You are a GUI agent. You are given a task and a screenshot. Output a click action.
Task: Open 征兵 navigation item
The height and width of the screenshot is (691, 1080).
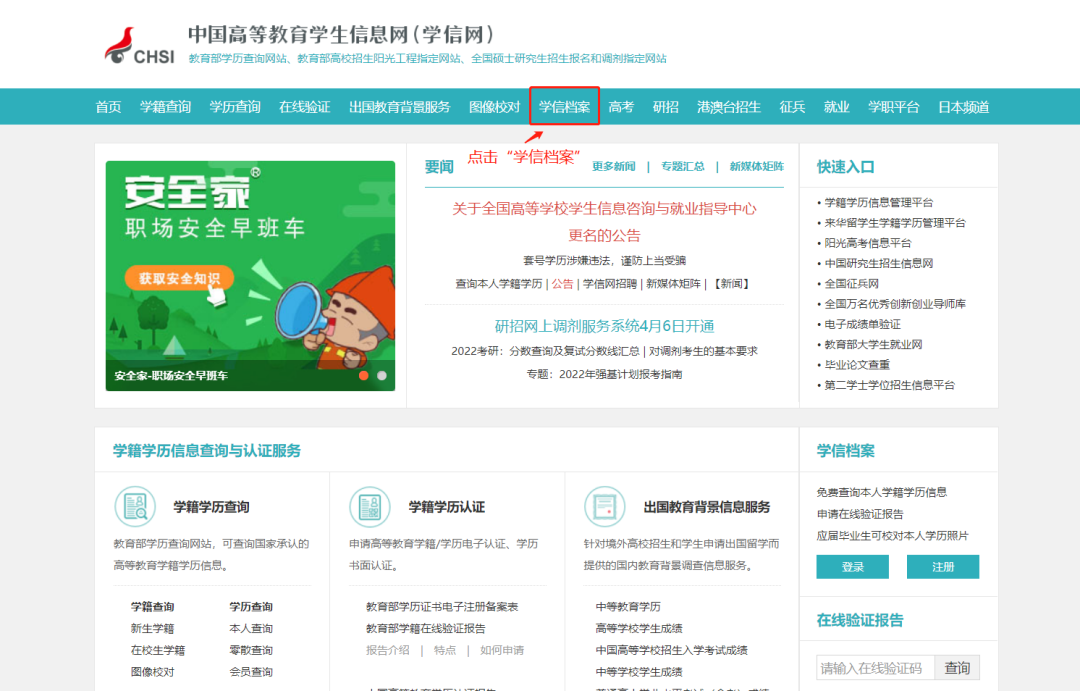point(792,107)
